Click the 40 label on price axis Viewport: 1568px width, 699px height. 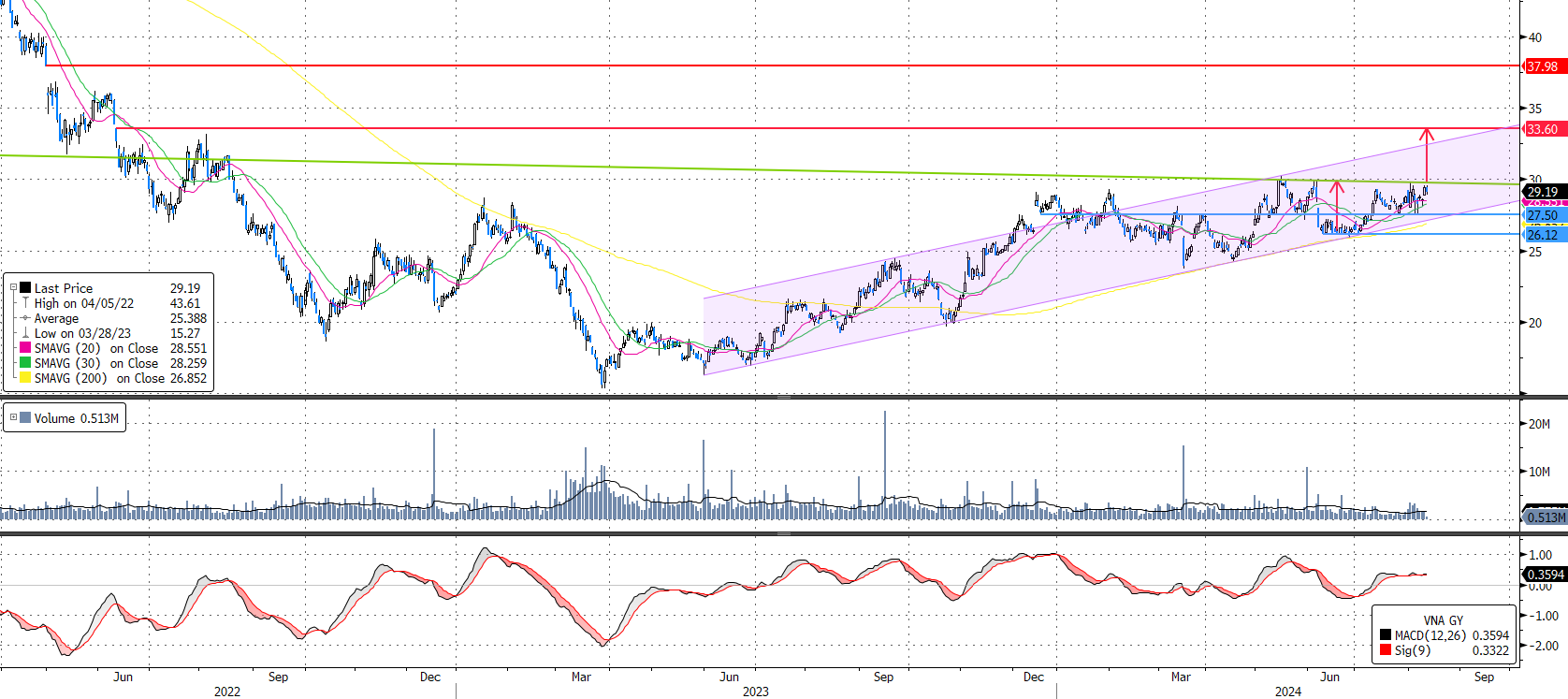pyautogui.click(x=1535, y=37)
